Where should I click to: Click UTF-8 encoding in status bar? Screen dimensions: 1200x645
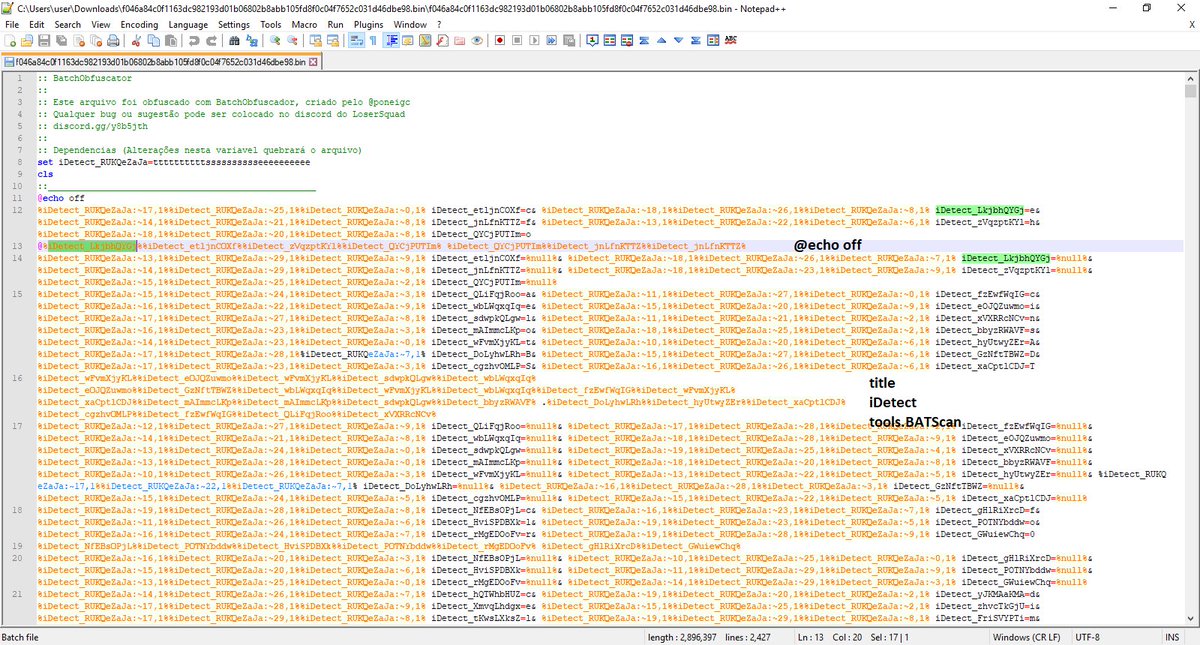[1087, 637]
